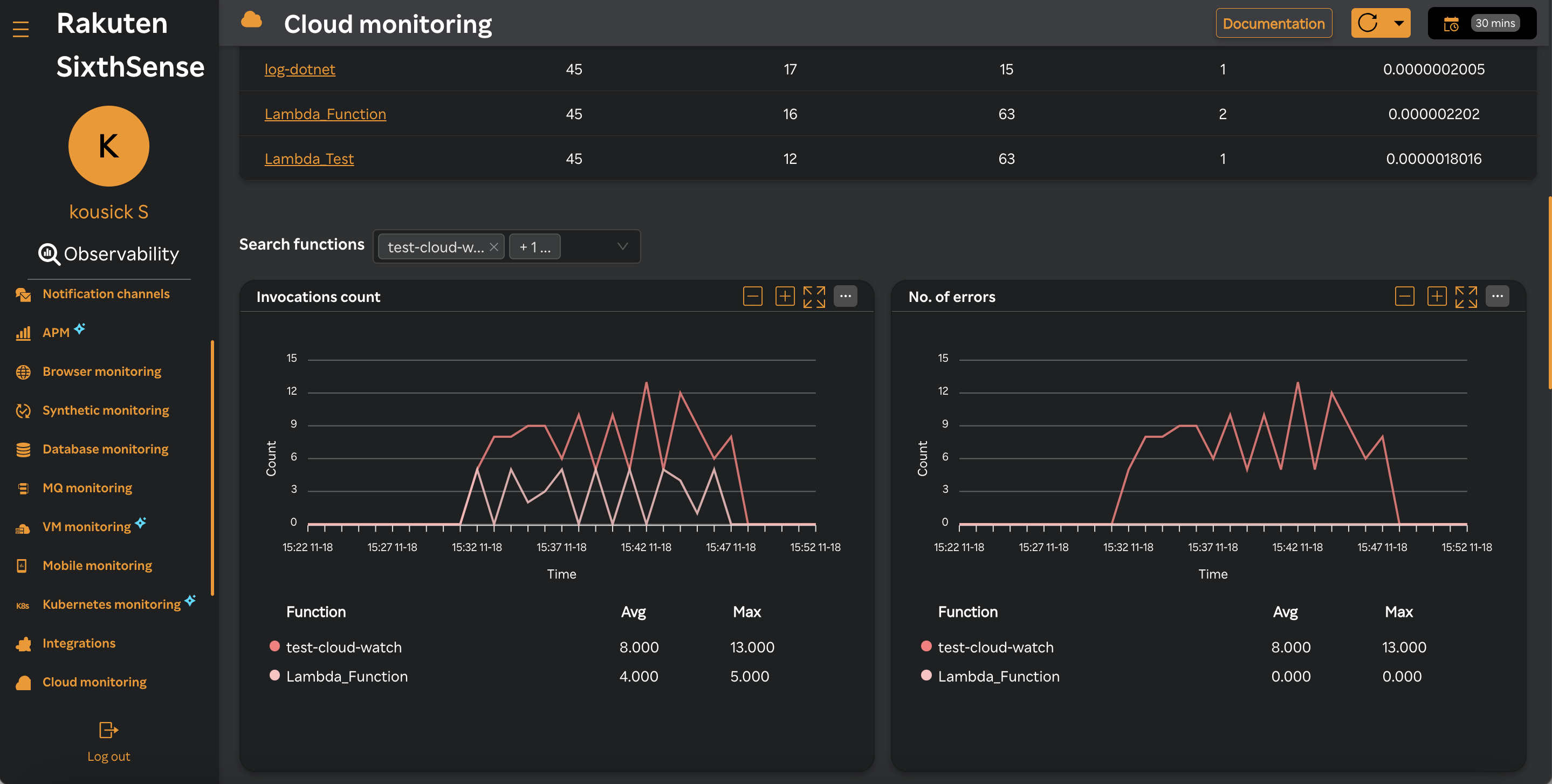Viewport: 1552px width, 784px height.
Task: Click the kousick S username
Action: click(x=108, y=212)
